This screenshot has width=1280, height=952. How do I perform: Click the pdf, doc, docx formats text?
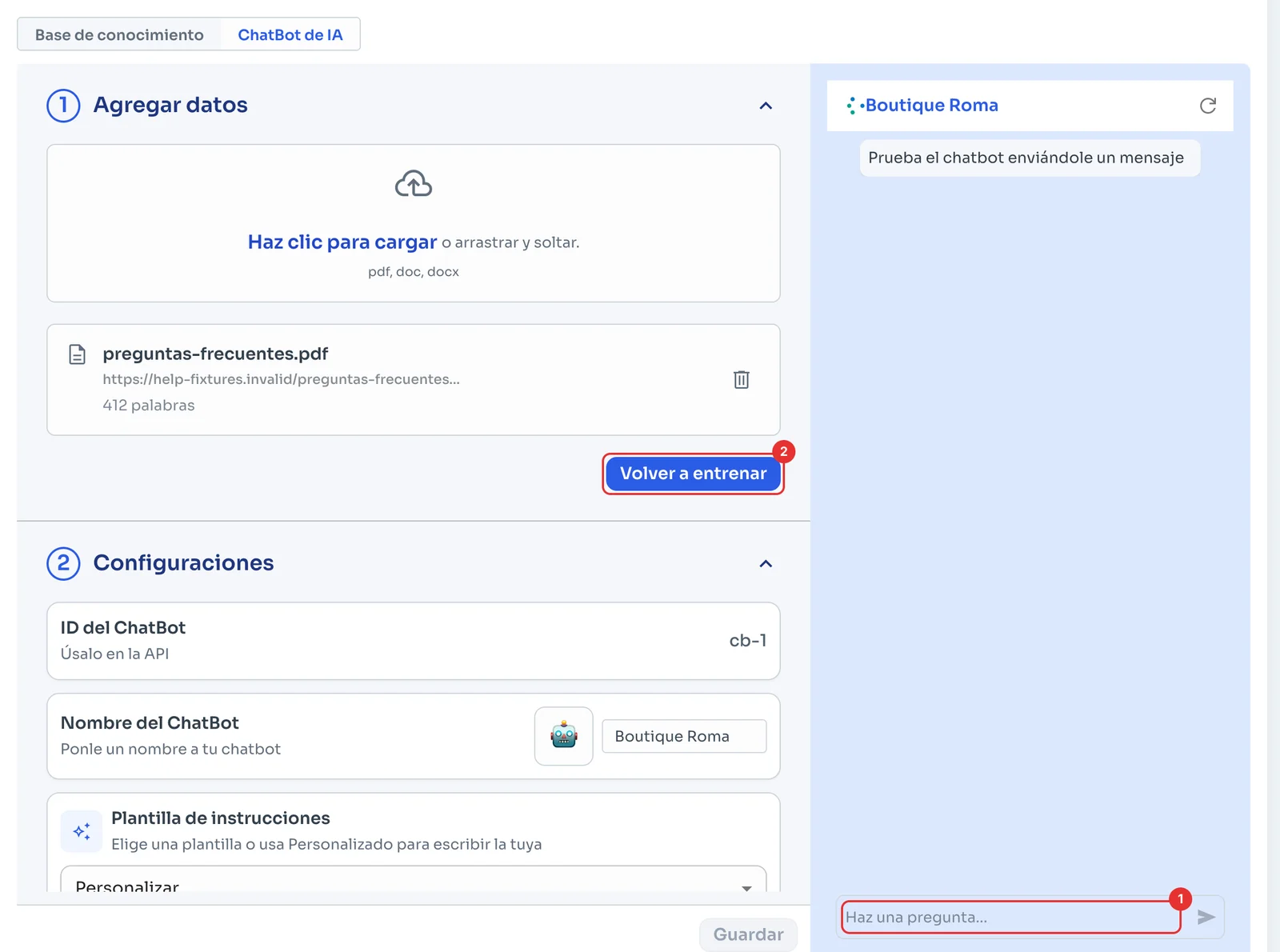click(414, 271)
